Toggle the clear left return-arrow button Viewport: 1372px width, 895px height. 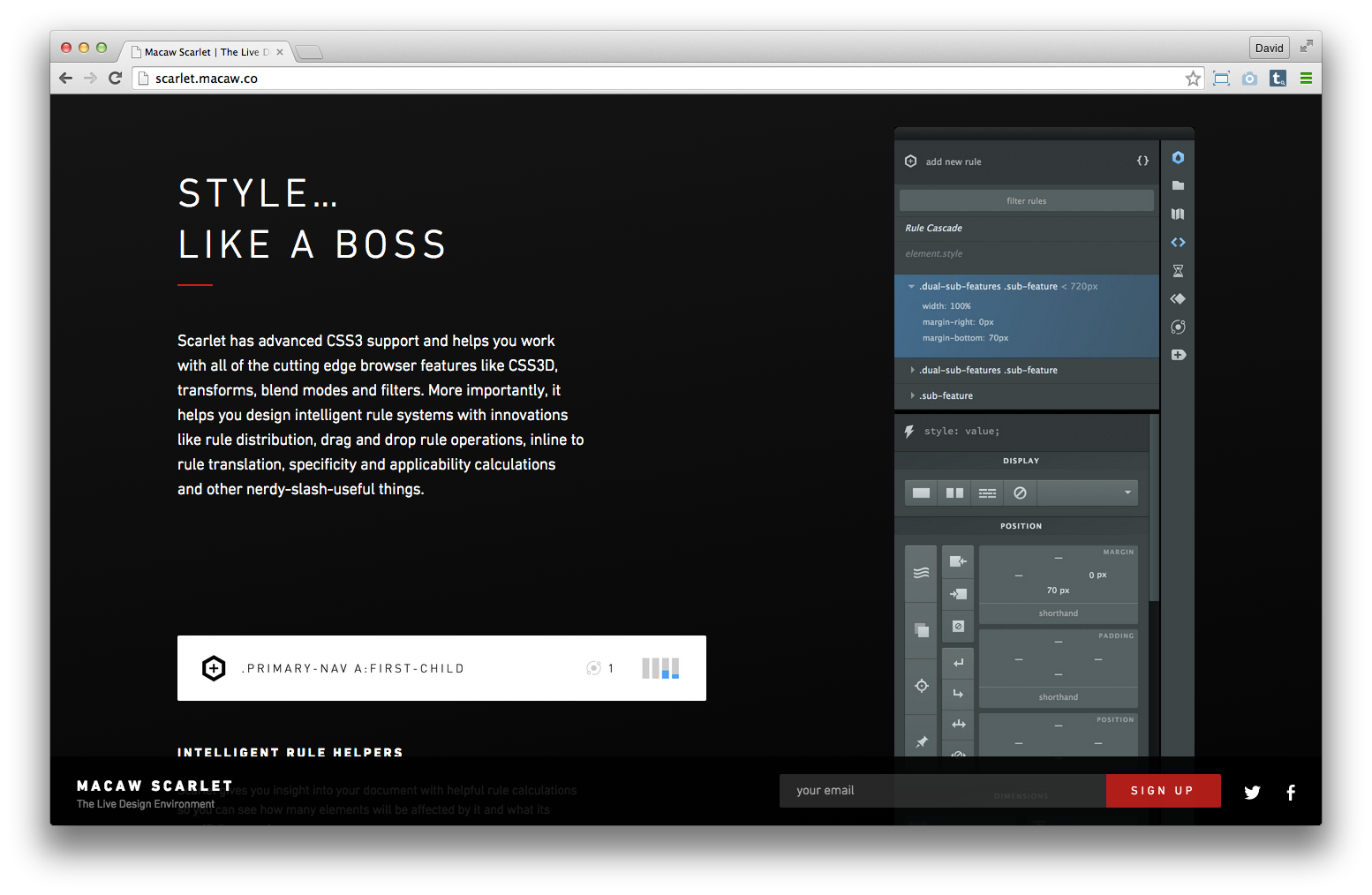coord(958,662)
